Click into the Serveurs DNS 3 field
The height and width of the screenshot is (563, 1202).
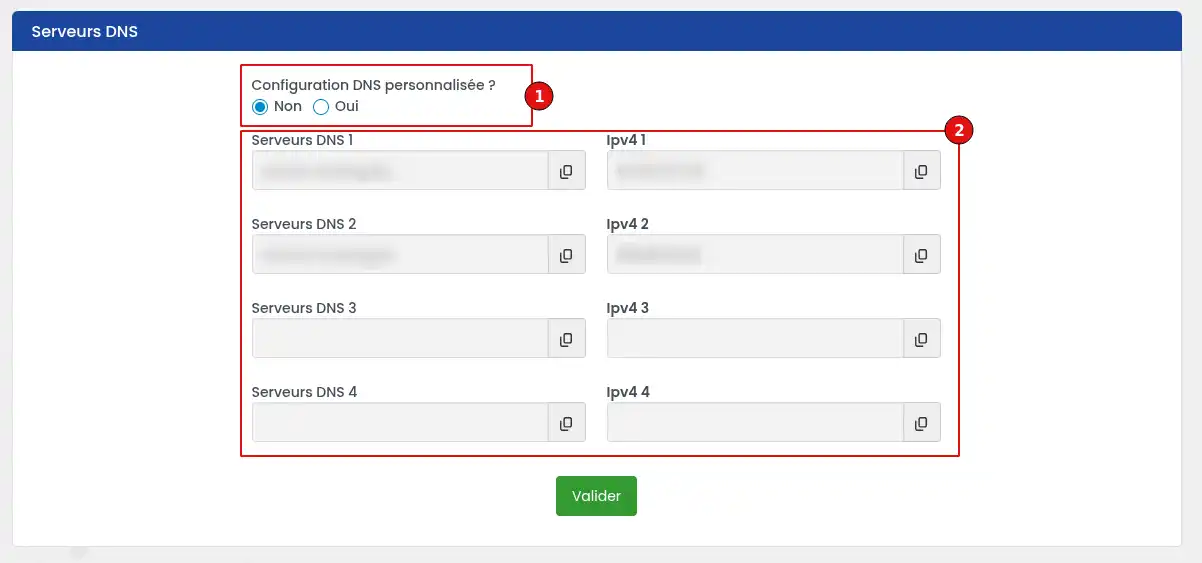[400, 339]
